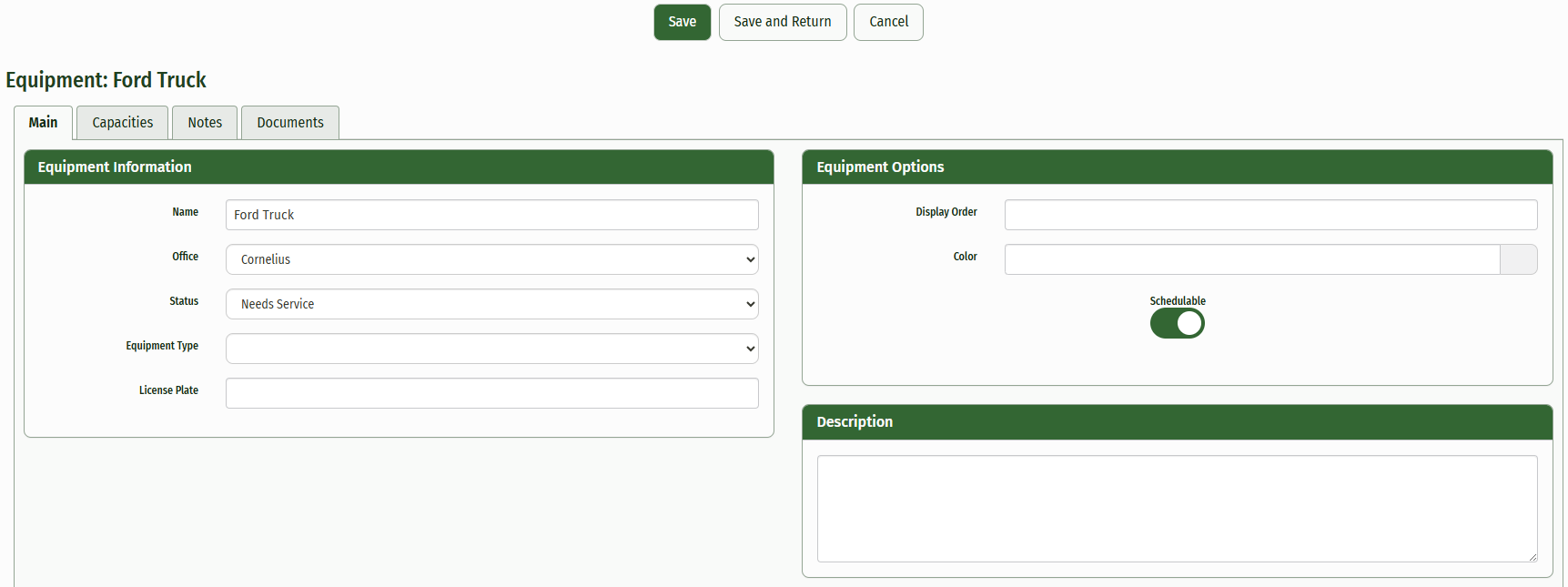
Task: Go to the Notes tab
Action: point(205,123)
